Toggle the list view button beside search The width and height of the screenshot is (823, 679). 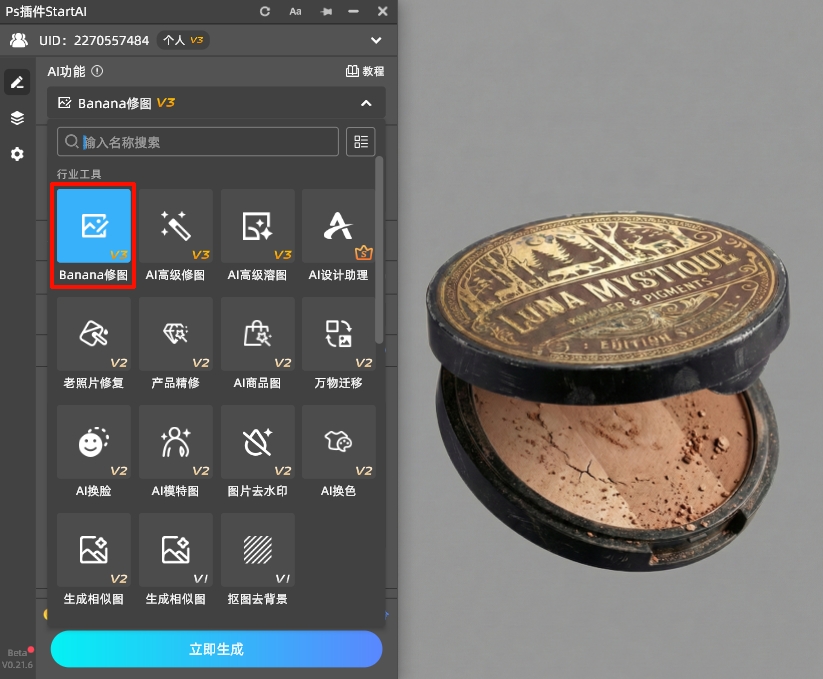360,142
